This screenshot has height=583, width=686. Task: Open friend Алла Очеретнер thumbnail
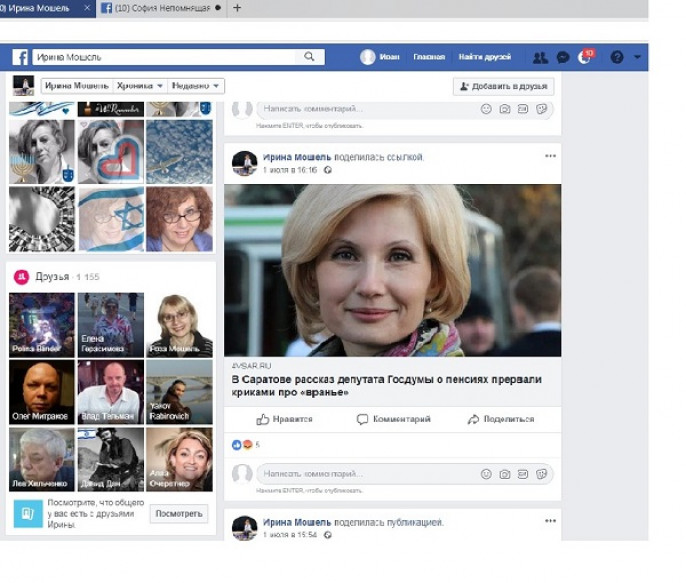(179, 460)
